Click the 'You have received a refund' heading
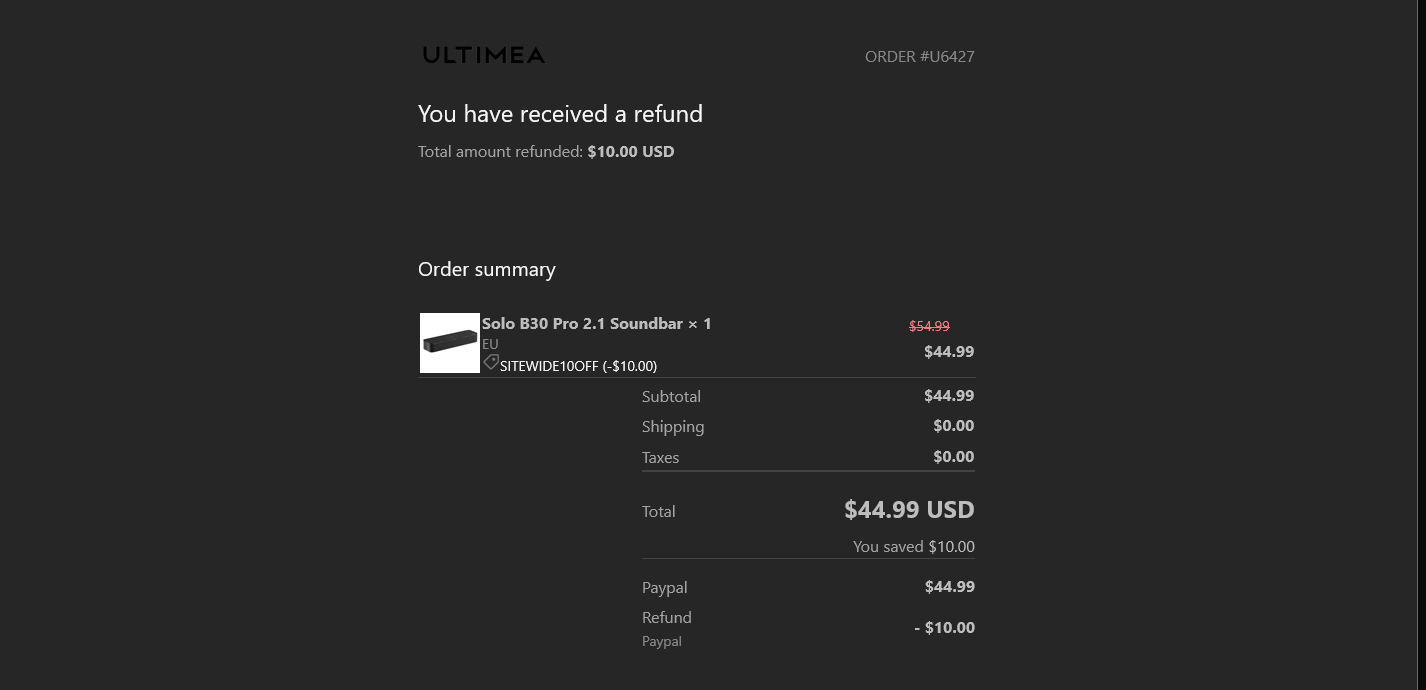The height and width of the screenshot is (690, 1426). (560, 114)
